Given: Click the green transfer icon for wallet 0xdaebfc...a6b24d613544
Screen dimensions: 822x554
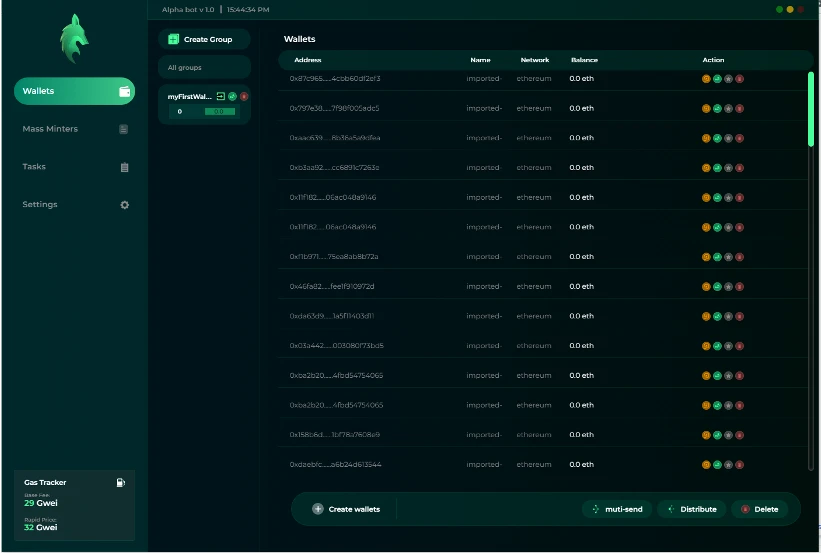Looking at the screenshot, I should point(717,465).
